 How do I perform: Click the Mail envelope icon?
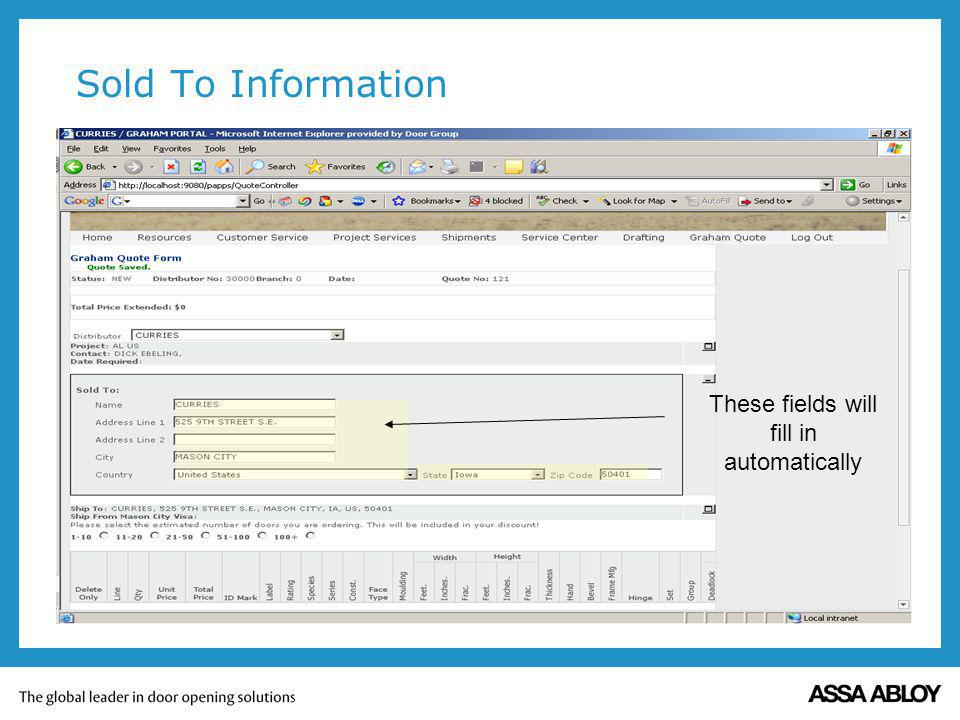pyautogui.click(x=417, y=167)
